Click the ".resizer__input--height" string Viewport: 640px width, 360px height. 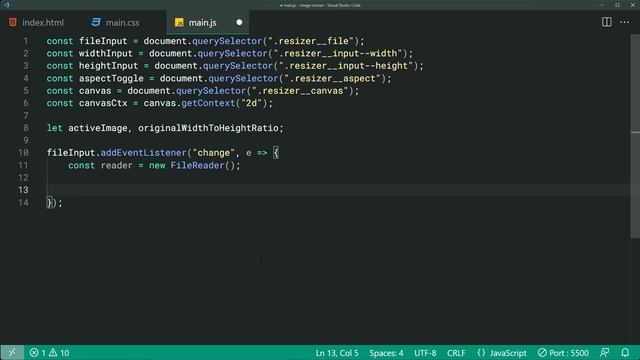click(x=346, y=66)
